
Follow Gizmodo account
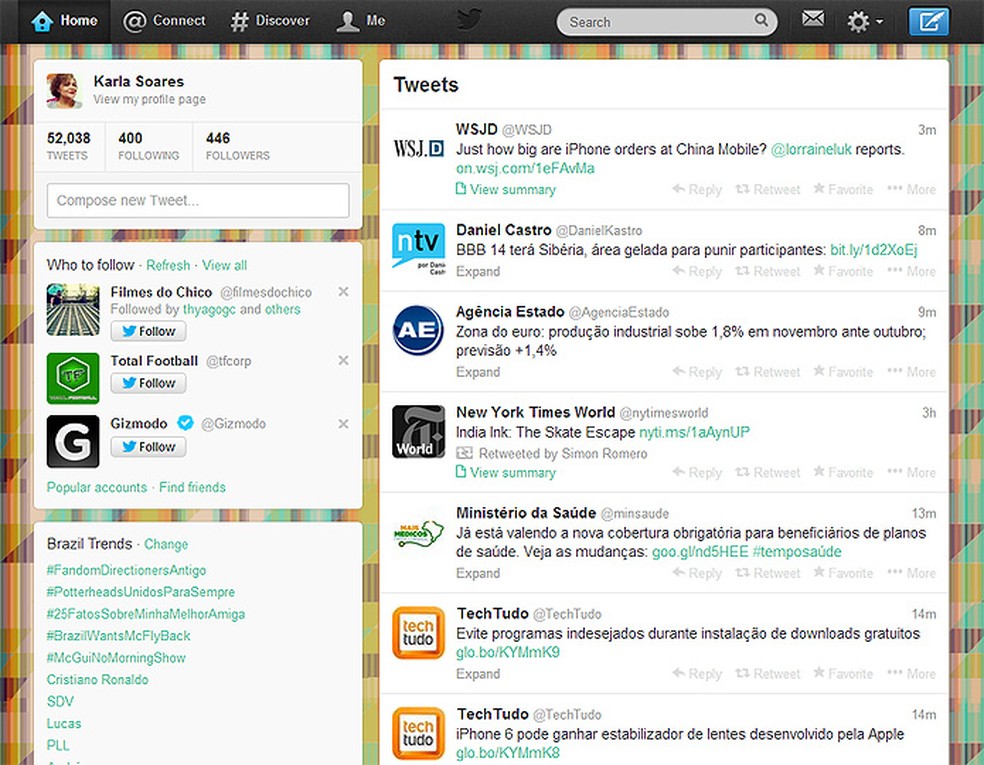click(148, 447)
